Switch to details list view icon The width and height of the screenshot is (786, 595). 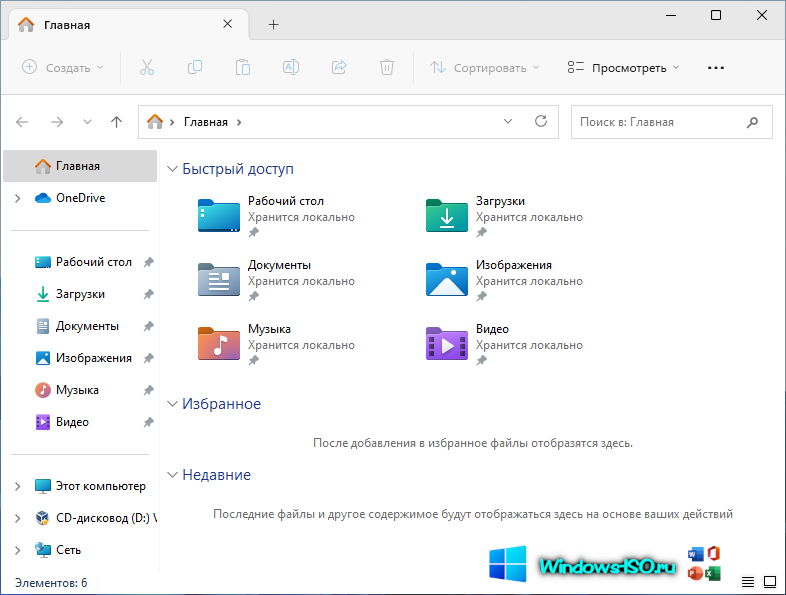click(x=748, y=582)
